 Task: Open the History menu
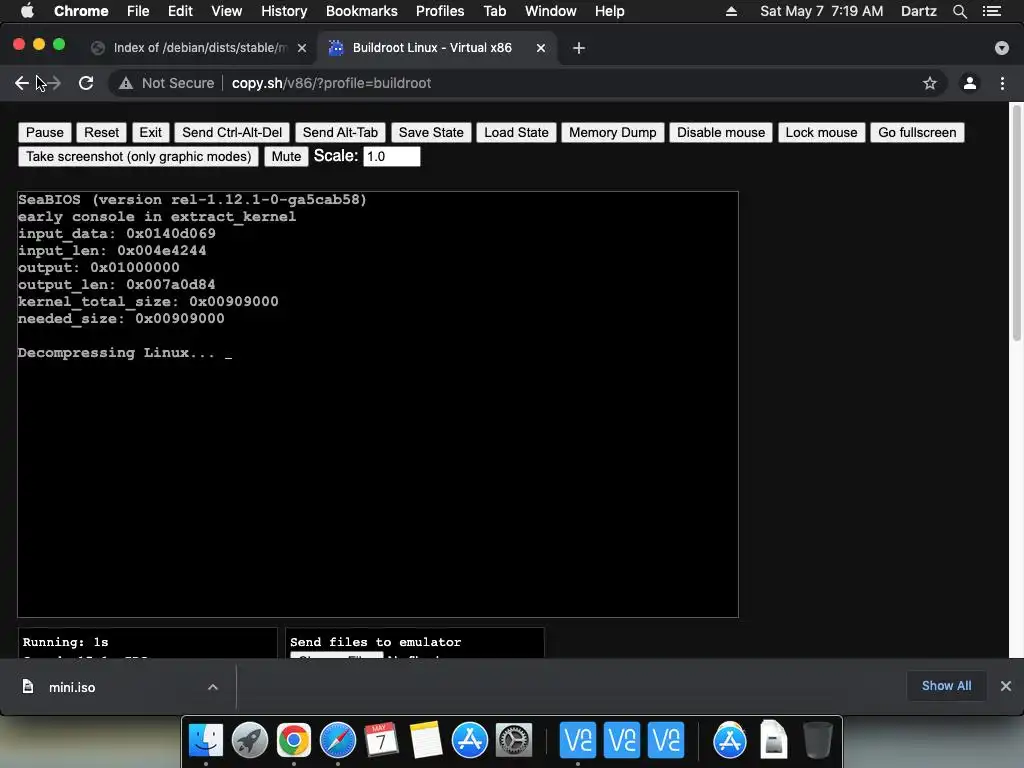pos(284,11)
